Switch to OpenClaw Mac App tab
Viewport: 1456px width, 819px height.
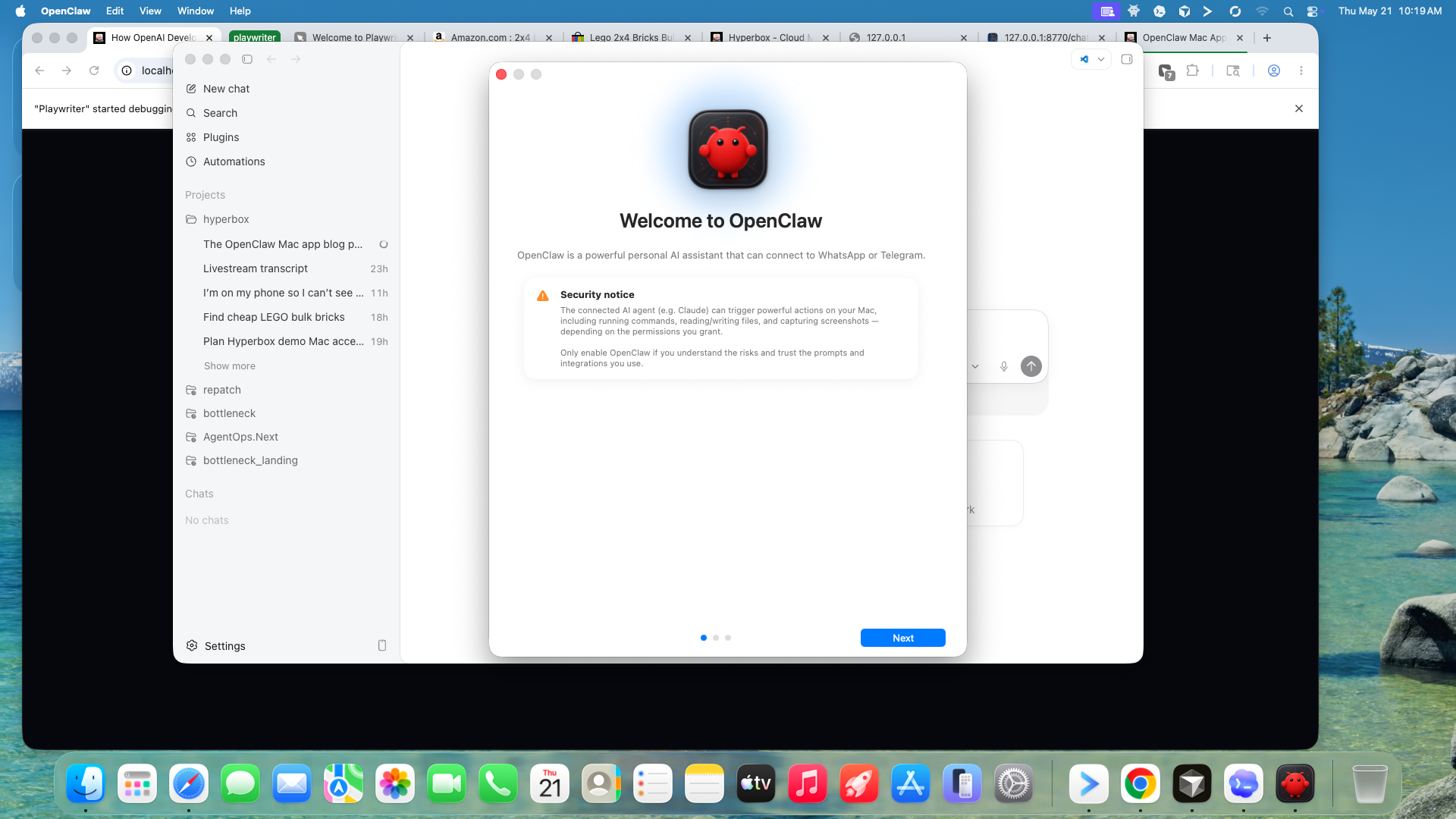point(1184,38)
